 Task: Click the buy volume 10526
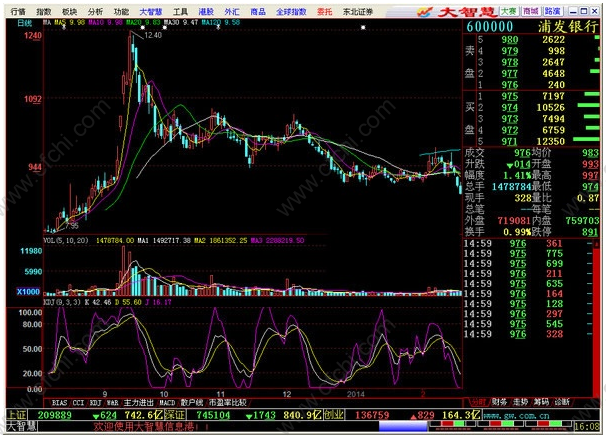[551, 107]
